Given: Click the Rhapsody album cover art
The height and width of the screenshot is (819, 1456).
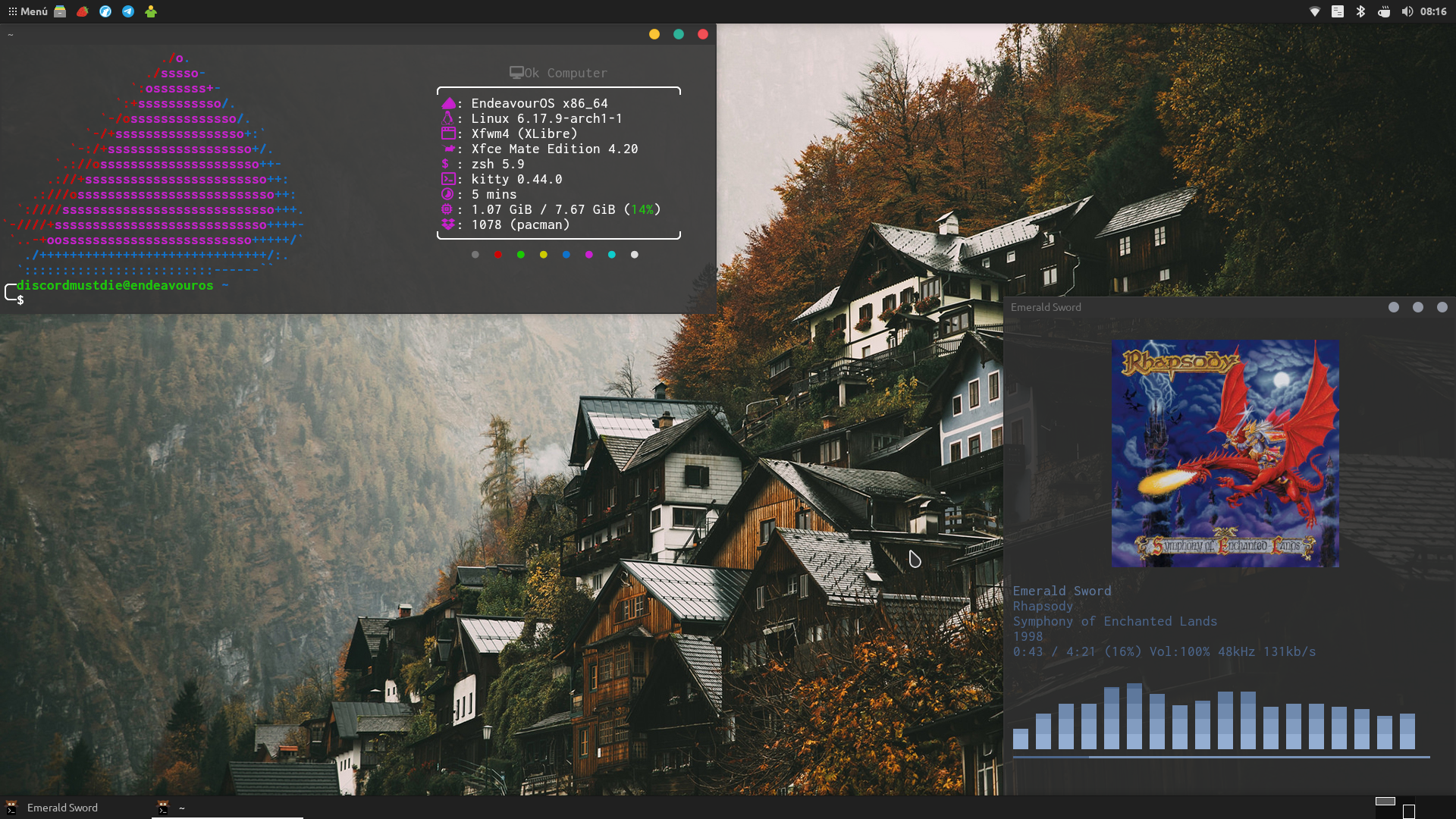Looking at the screenshot, I should click(x=1225, y=453).
